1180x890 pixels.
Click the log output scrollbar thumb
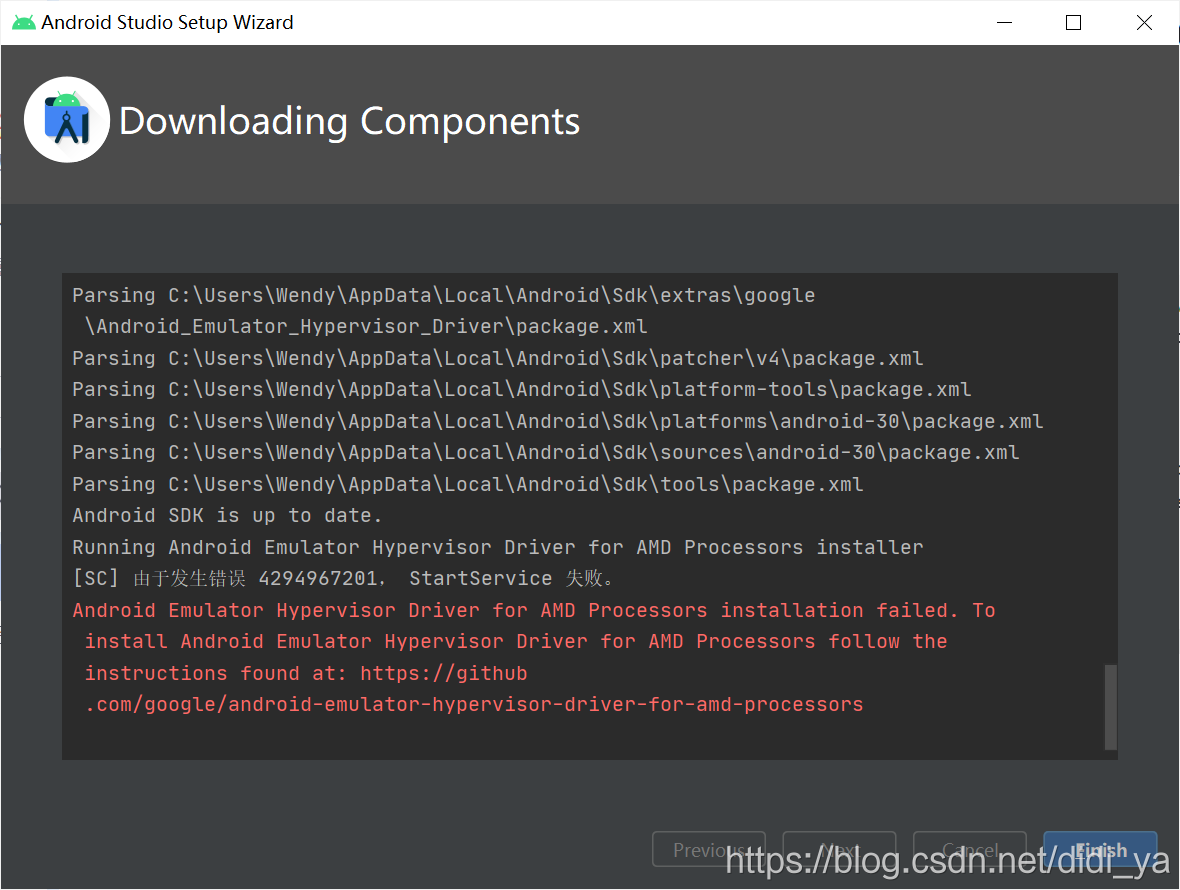[x=1110, y=706]
